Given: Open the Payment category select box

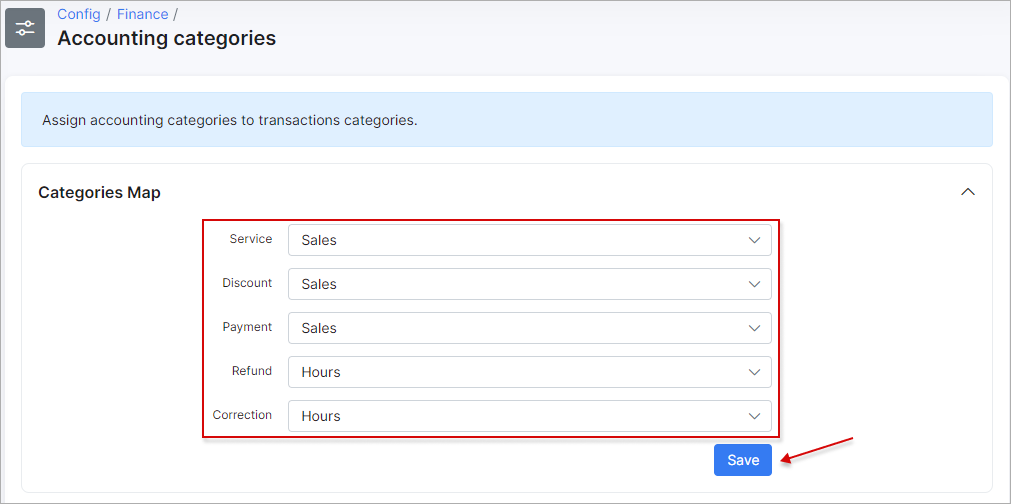Looking at the screenshot, I should click(529, 328).
